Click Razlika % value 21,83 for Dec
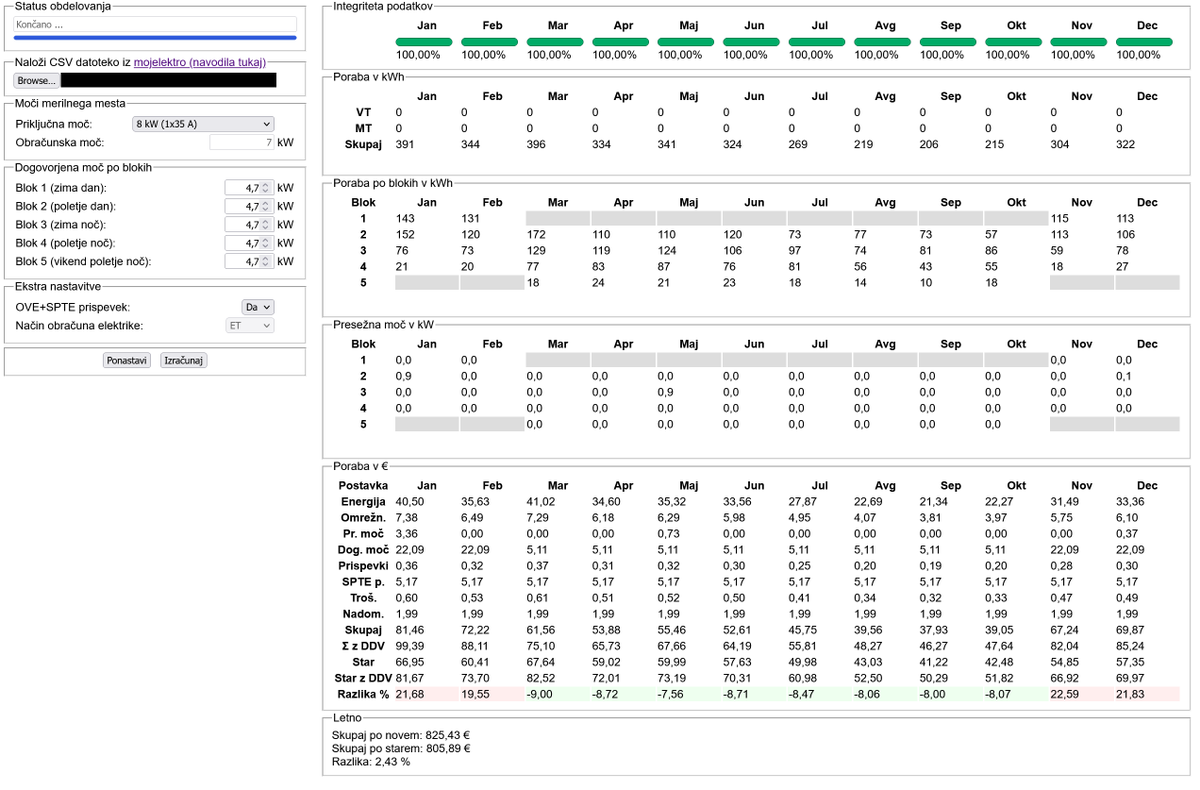Viewport: 1200px width, 790px height. [1130, 694]
